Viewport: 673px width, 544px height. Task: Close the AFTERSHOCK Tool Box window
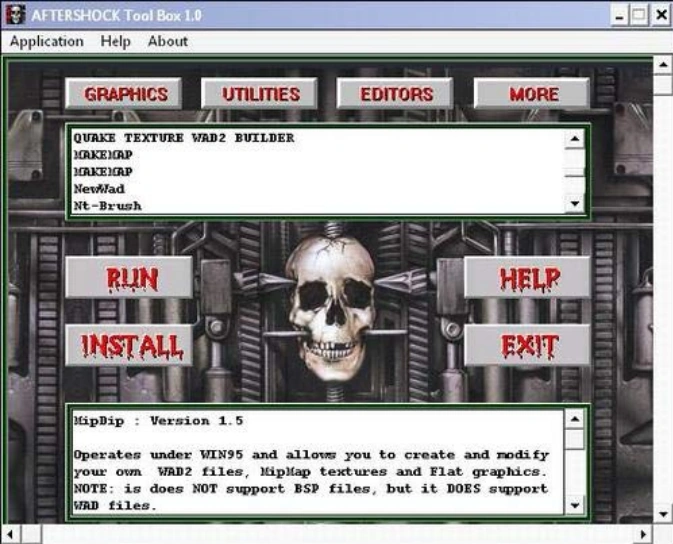click(661, 16)
